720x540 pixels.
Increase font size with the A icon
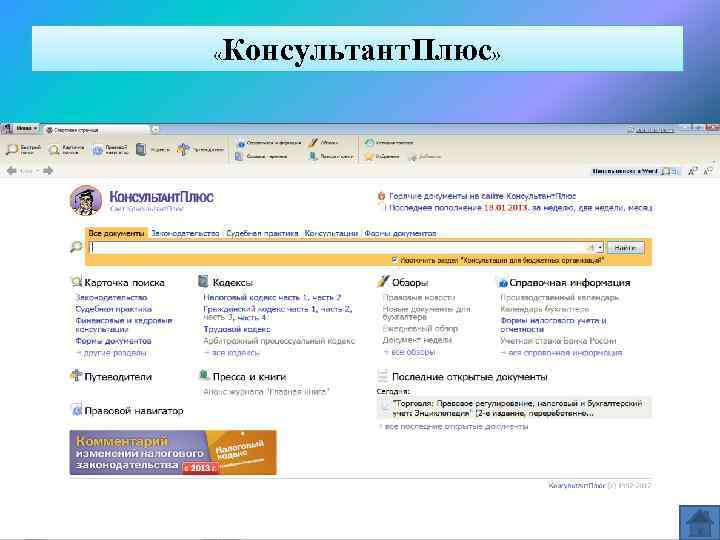point(693,171)
